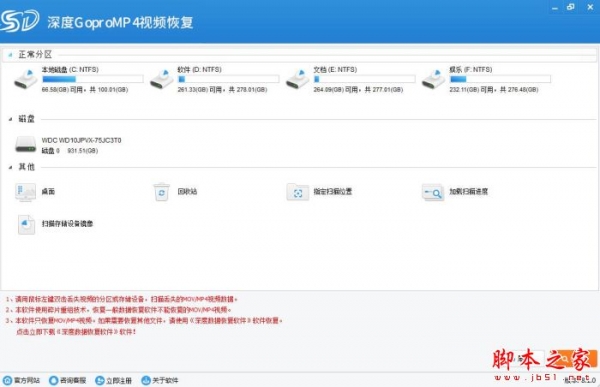Open the 立即注册 link

coord(119,380)
